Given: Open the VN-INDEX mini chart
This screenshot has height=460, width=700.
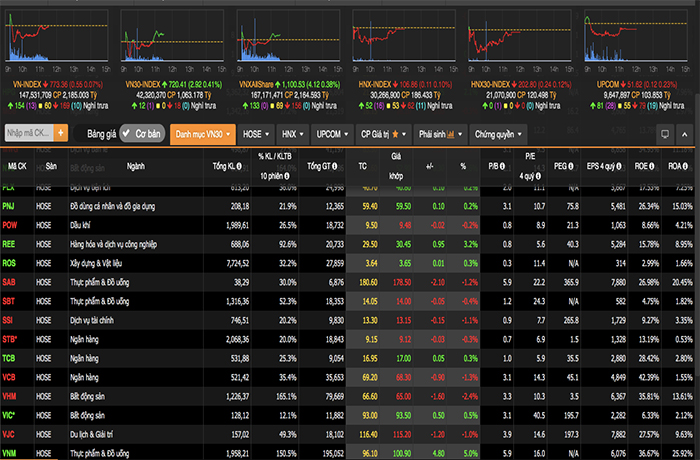Looking at the screenshot, I should 55,40.
